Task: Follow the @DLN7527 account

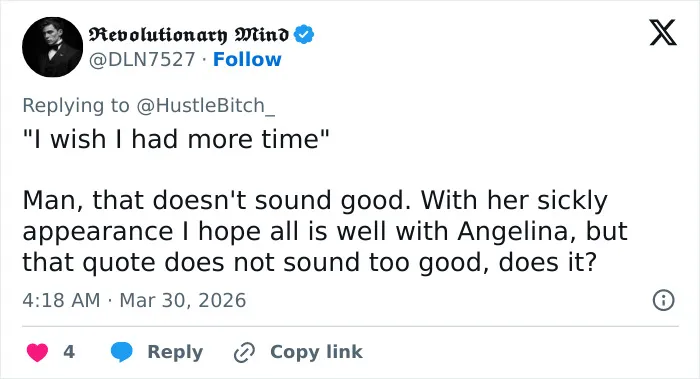Action: 247,59
